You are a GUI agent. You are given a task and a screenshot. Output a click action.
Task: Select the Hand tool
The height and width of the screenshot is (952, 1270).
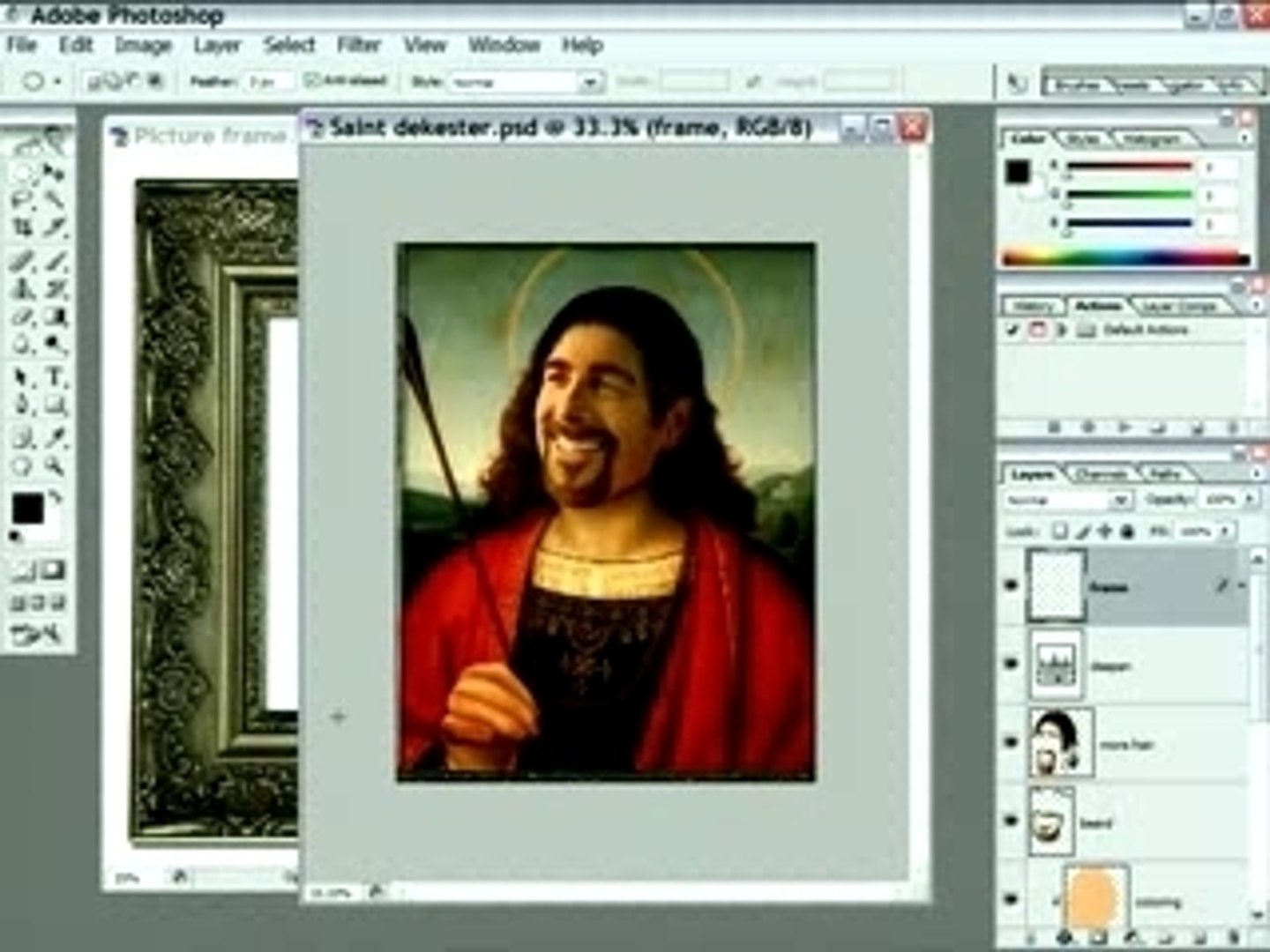[23, 465]
